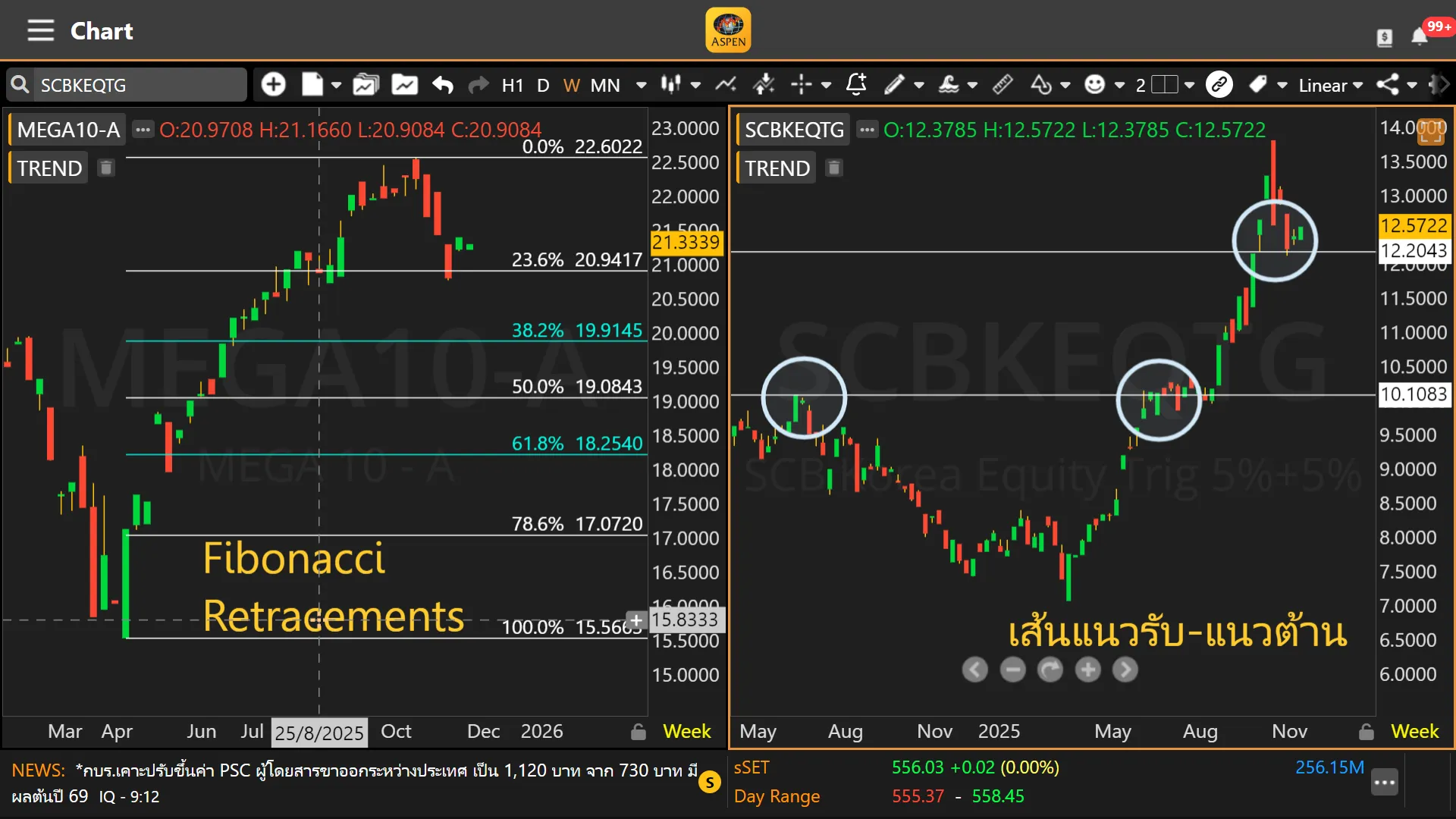Screen dimensions: 1456x819
Task: Select the ruler measurement tool
Action: [x=1003, y=85]
